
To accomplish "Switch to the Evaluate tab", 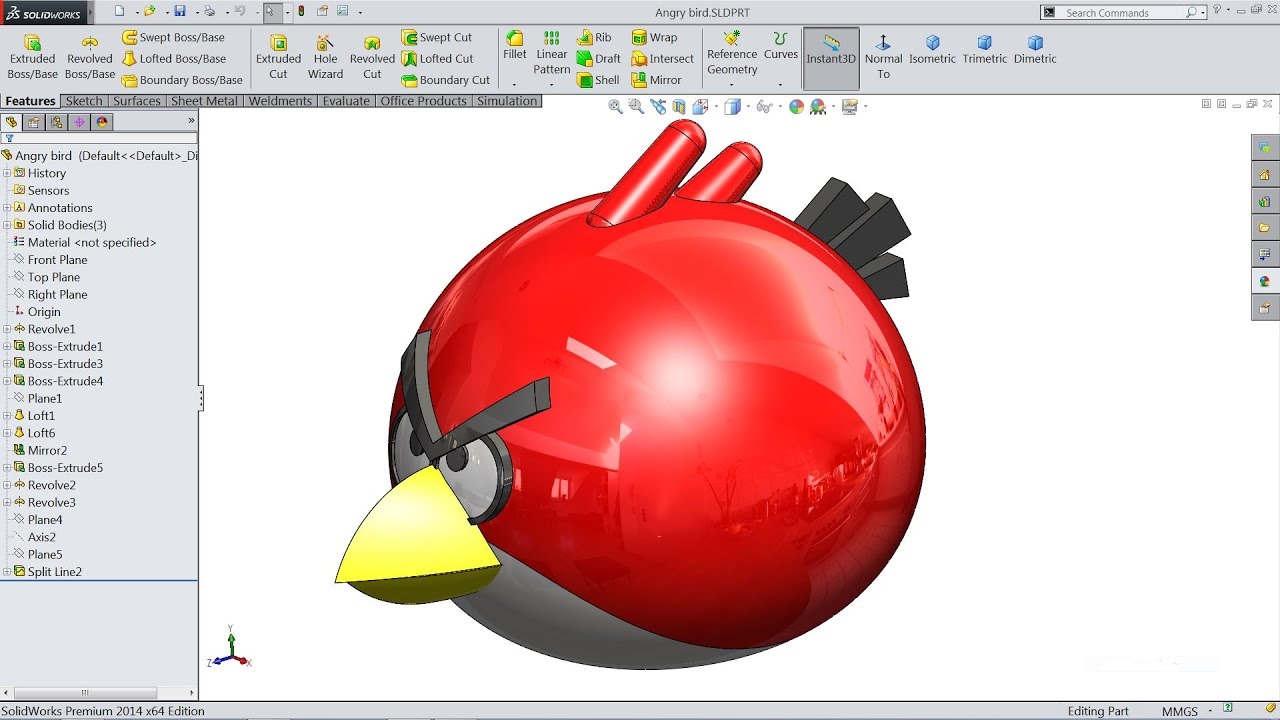I will pos(346,101).
